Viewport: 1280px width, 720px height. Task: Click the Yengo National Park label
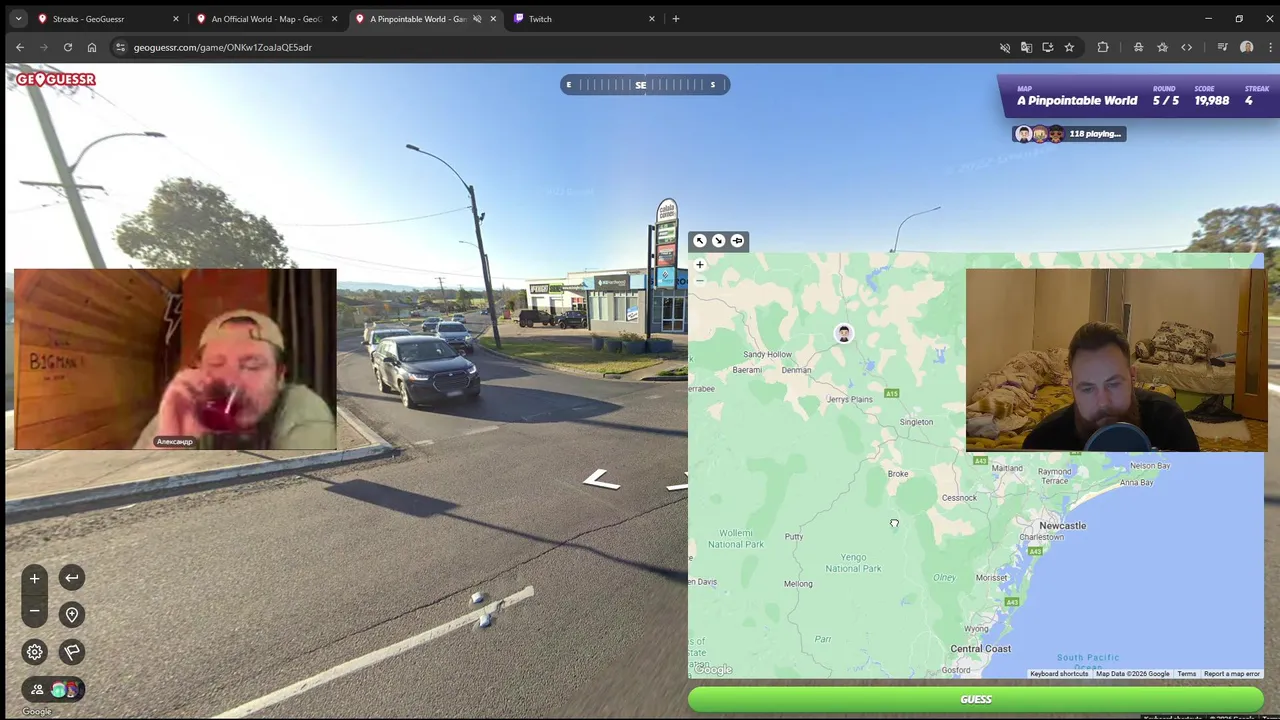pos(853,563)
